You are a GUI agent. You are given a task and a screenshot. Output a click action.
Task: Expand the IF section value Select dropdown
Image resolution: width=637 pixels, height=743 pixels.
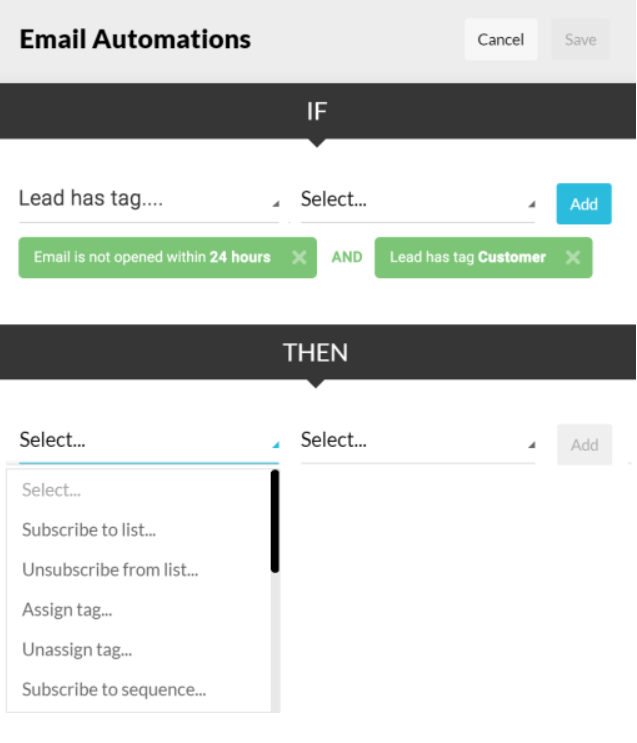[x=418, y=200]
